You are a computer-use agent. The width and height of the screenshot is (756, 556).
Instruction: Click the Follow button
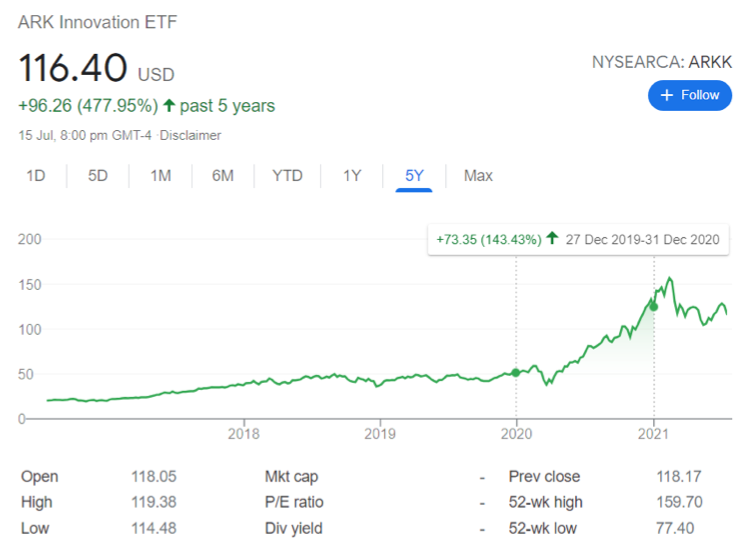[690, 96]
